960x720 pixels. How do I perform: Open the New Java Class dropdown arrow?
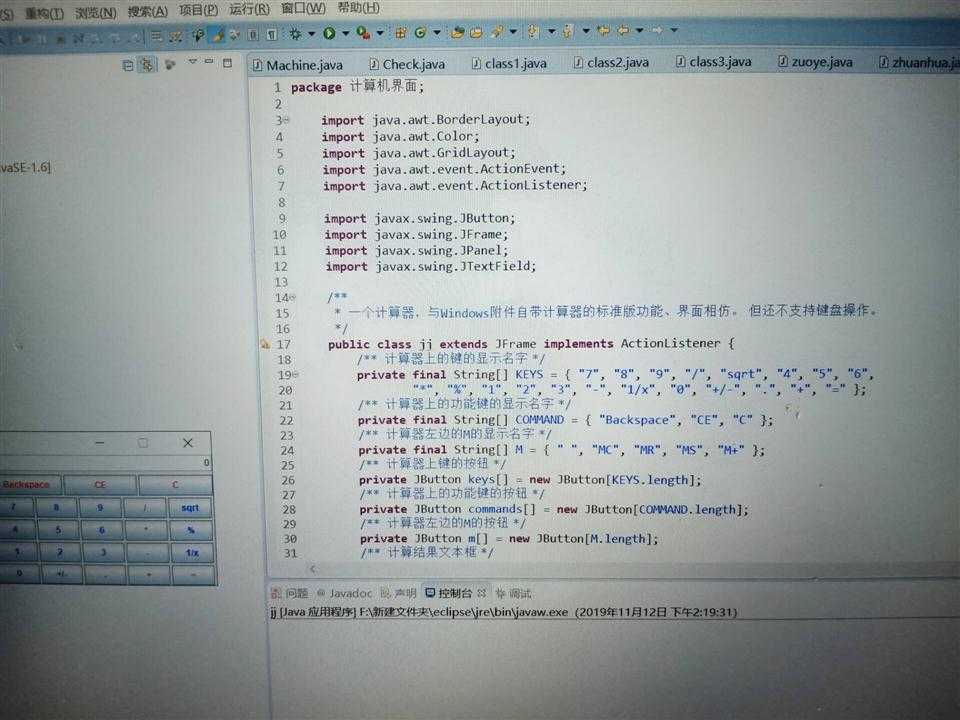tap(437, 32)
